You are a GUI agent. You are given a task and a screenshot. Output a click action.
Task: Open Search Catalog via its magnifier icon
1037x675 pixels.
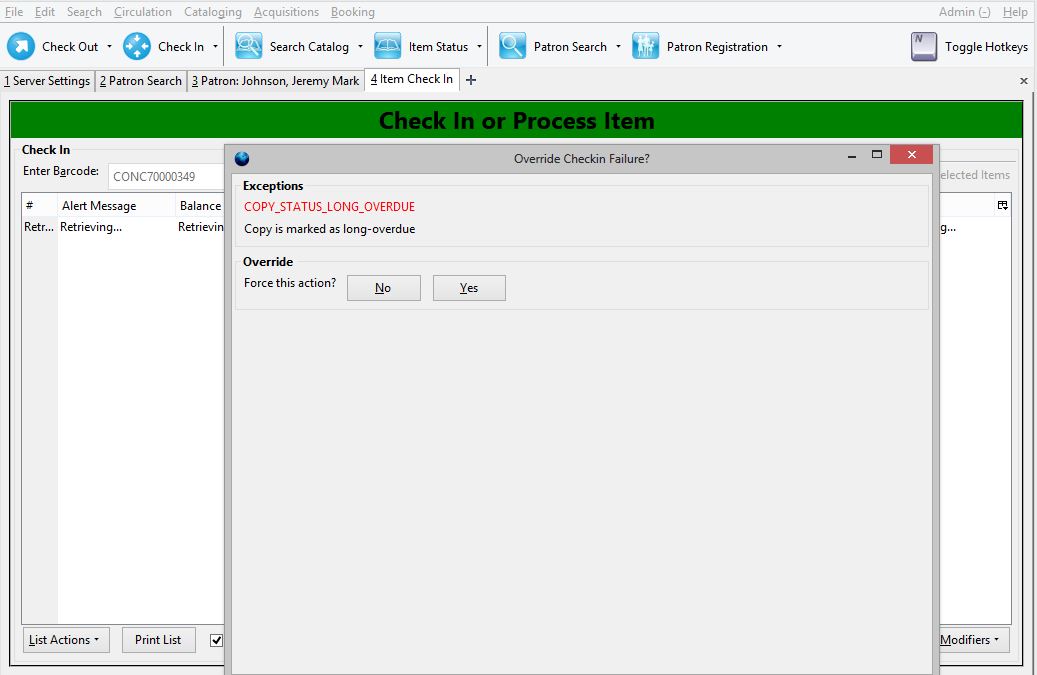[x=249, y=46]
